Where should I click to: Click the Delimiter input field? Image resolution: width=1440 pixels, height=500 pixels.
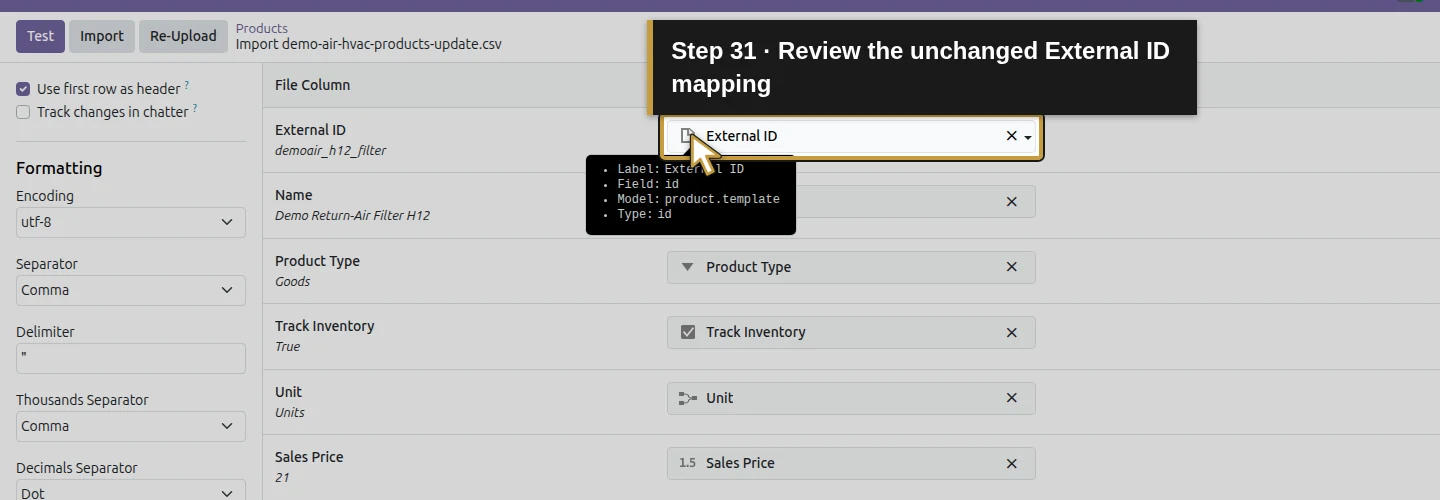click(x=131, y=358)
